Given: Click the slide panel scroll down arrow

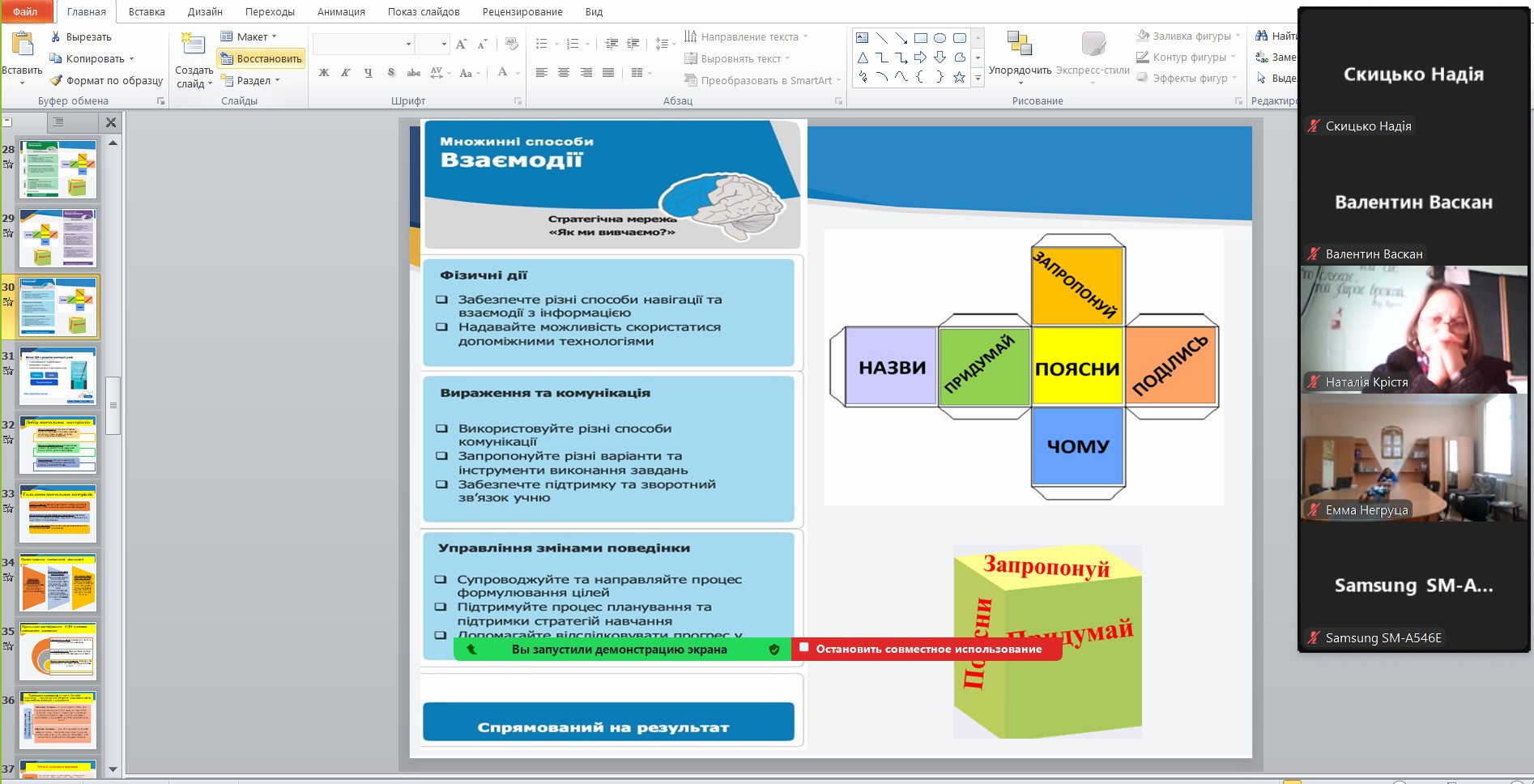Looking at the screenshot, I should pos(113,769).
